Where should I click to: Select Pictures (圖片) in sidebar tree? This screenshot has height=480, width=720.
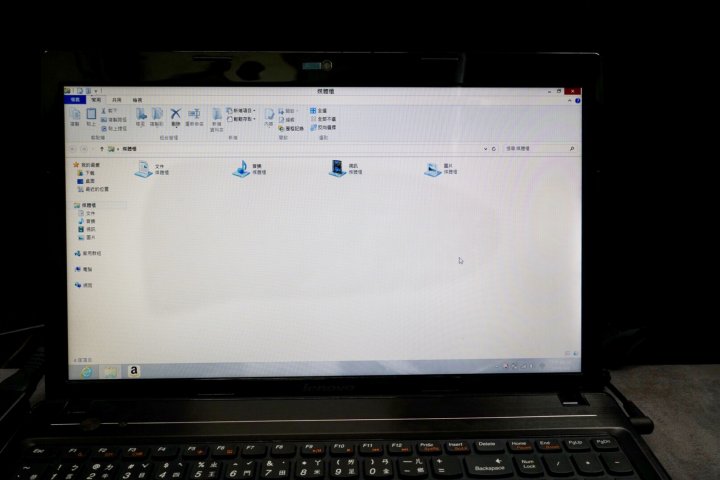click(x=87, y=237)
